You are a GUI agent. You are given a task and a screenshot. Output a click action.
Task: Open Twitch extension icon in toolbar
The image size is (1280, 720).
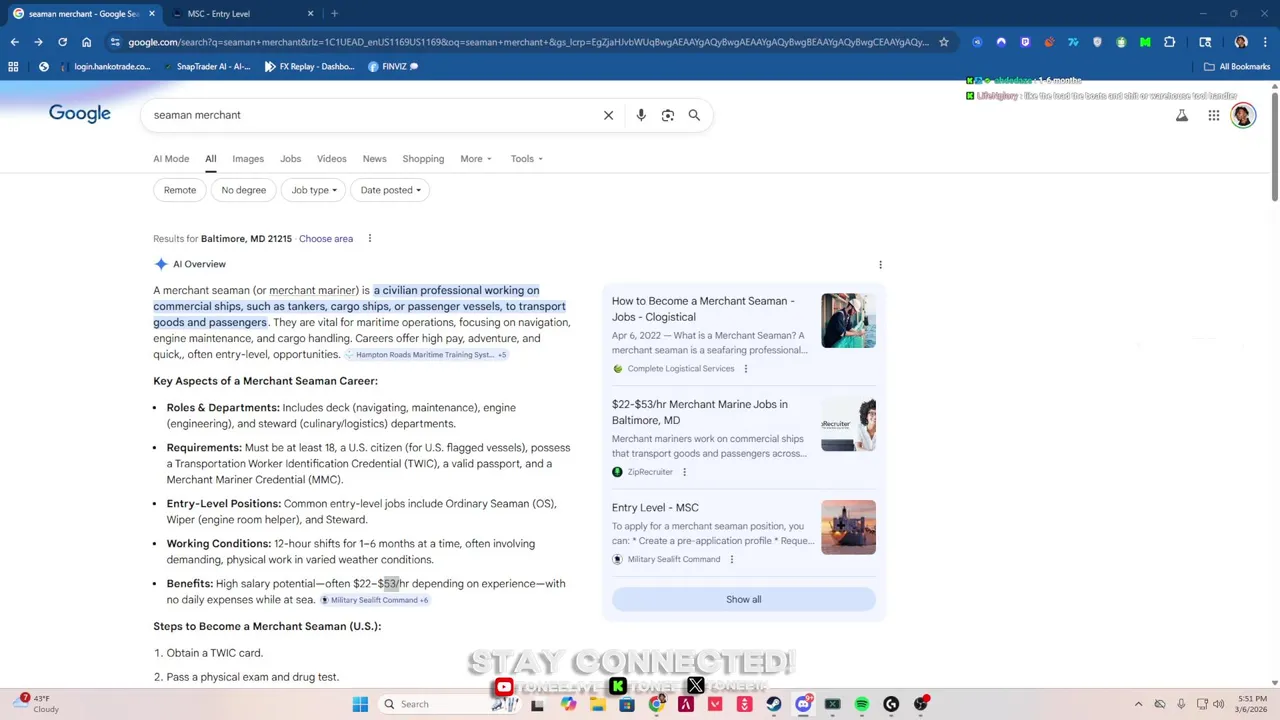point(1025,42)
